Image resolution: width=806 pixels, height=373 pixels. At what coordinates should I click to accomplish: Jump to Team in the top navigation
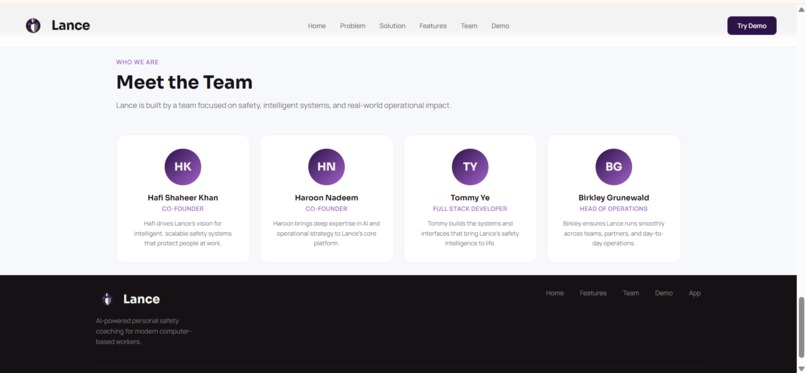469,26
